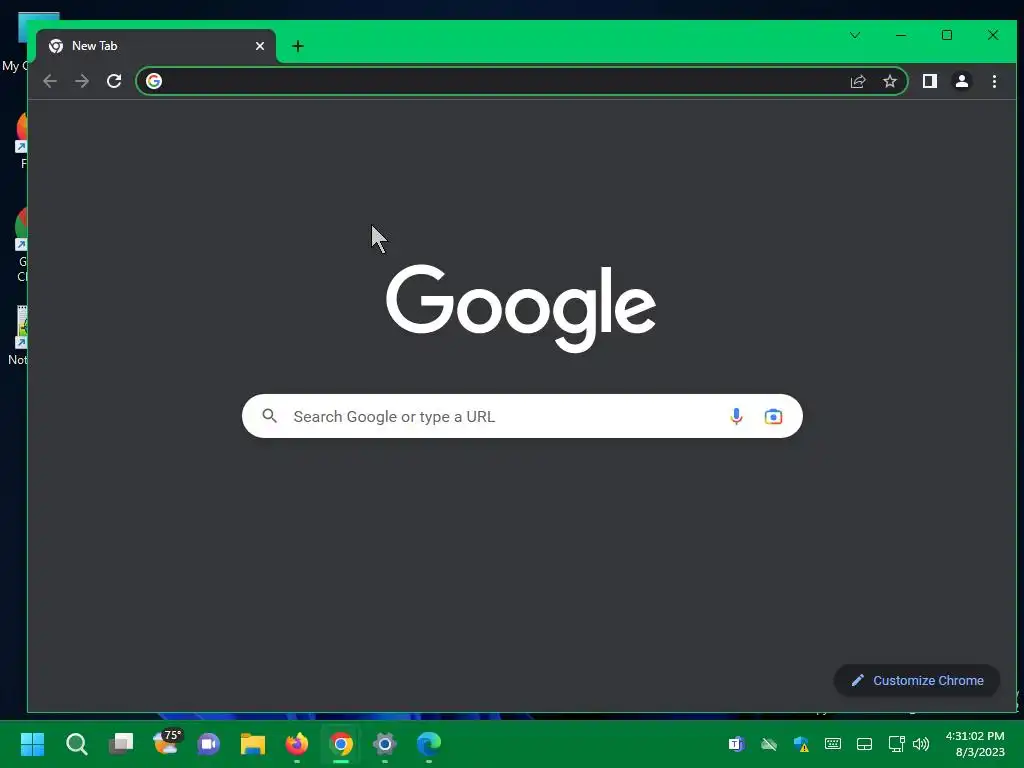Open the touch keyboard tray icon
Viewport: 1024px width, 768px height.
[x=833, y=744]
